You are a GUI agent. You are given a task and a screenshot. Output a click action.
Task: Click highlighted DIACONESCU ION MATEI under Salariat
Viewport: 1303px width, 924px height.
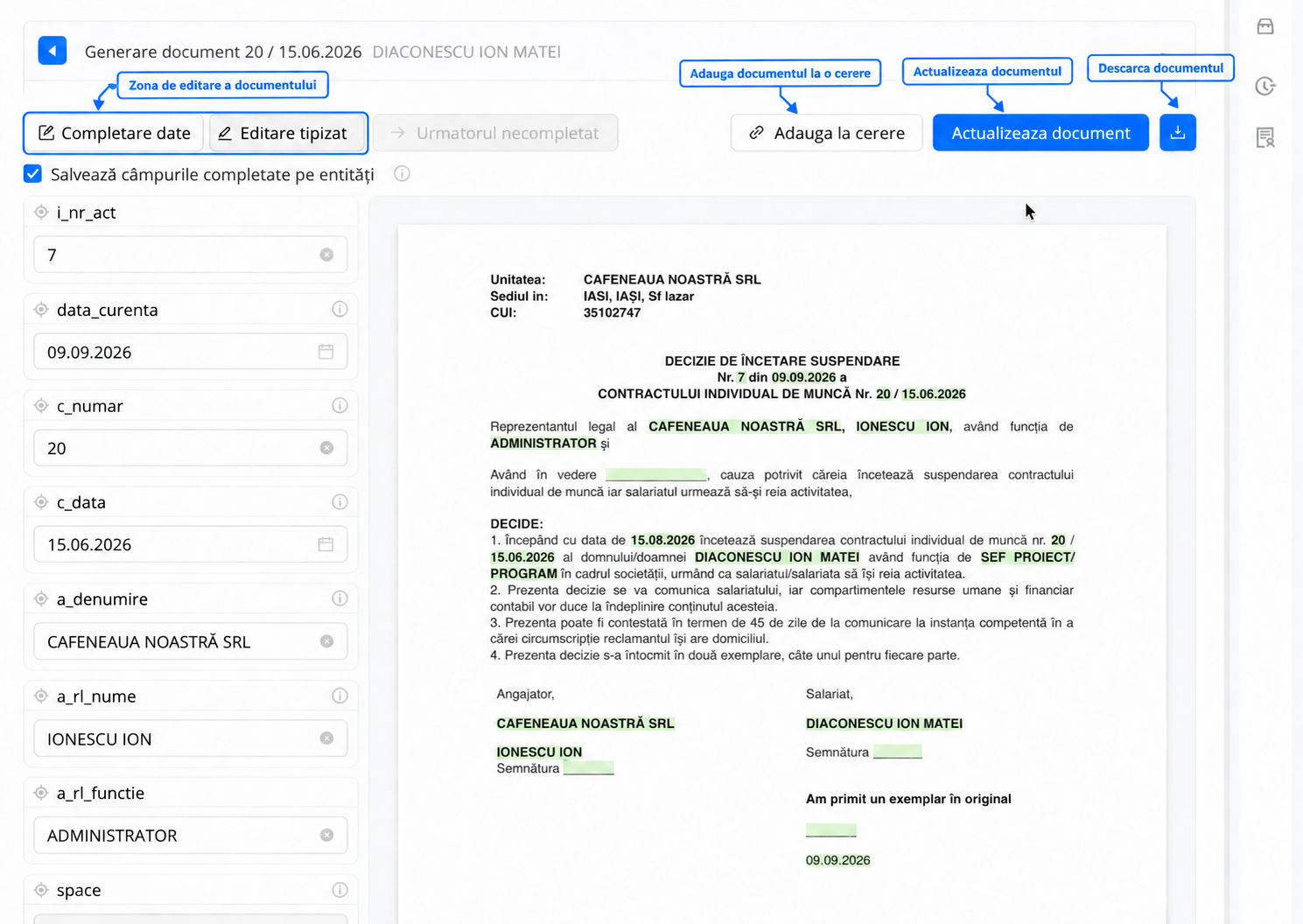pyautogui.click(x=884, y=724)
